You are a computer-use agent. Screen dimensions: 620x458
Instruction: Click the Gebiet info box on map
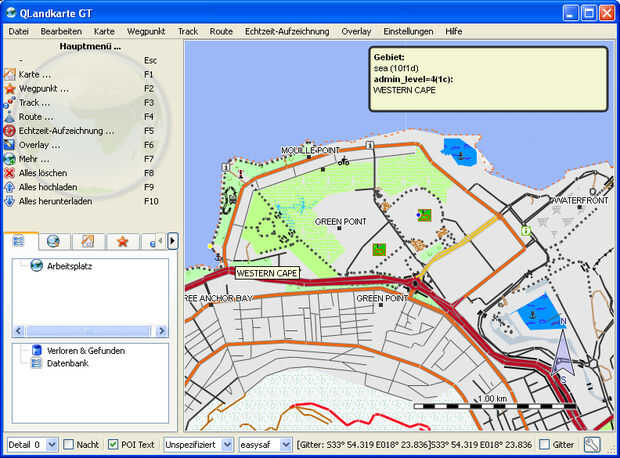pyautogui.click(x=488, y=79)
